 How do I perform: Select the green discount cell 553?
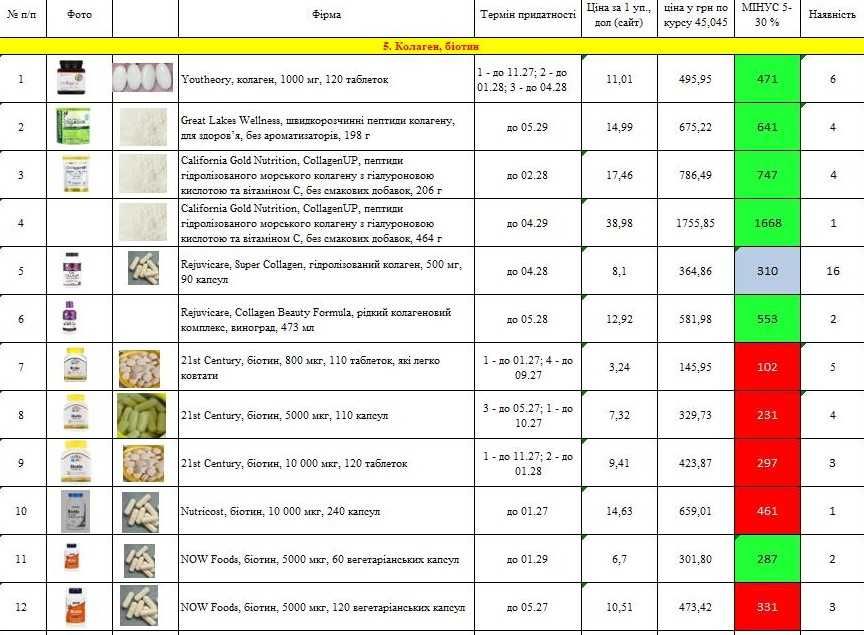(x=767, y=319)
